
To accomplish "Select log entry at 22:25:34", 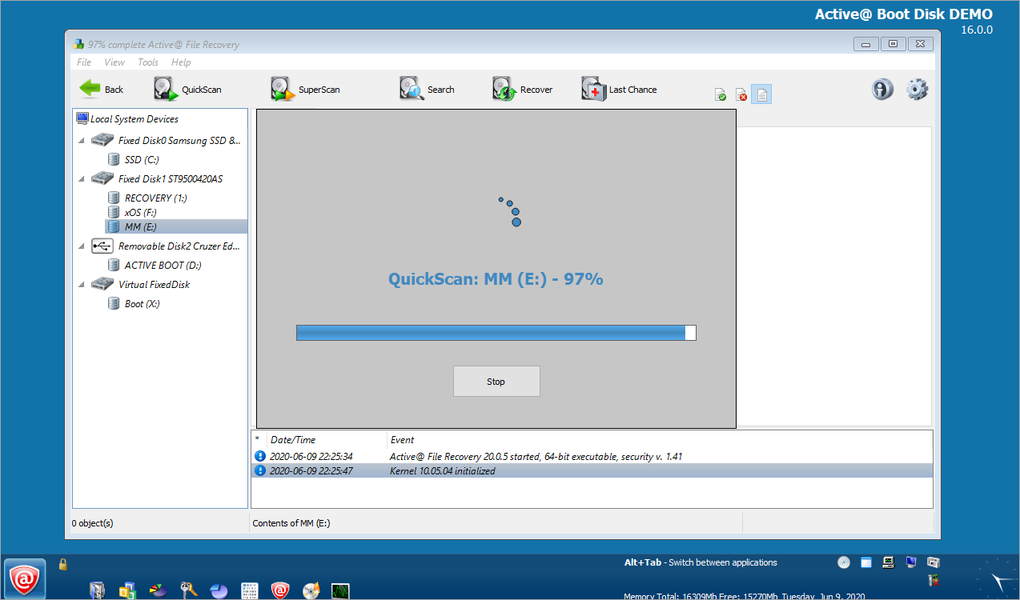I will tap(592, 457).
